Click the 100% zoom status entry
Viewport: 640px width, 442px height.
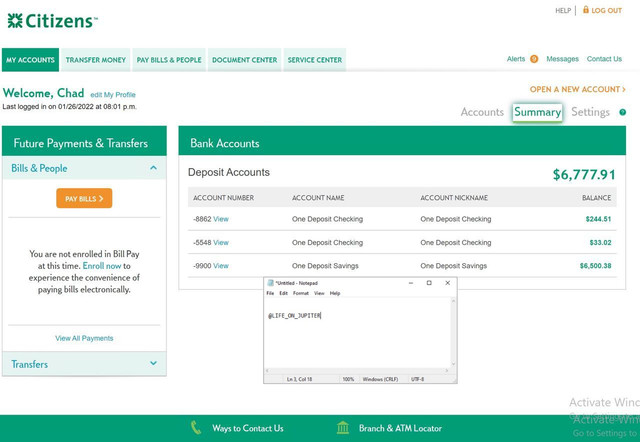348,379
